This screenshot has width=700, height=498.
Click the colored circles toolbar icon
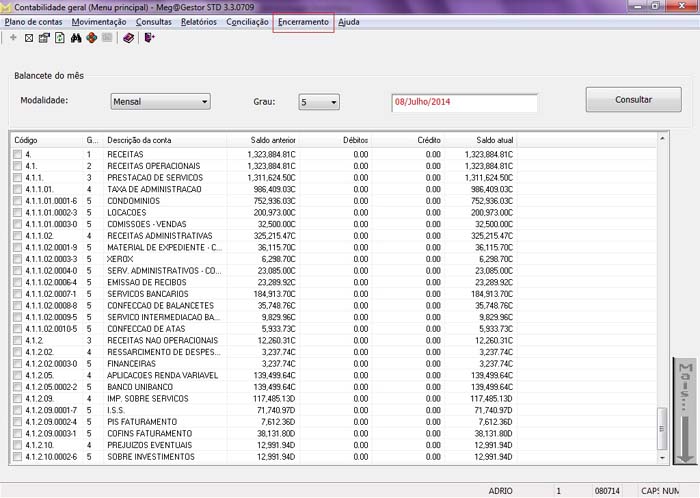coord(91,38)
